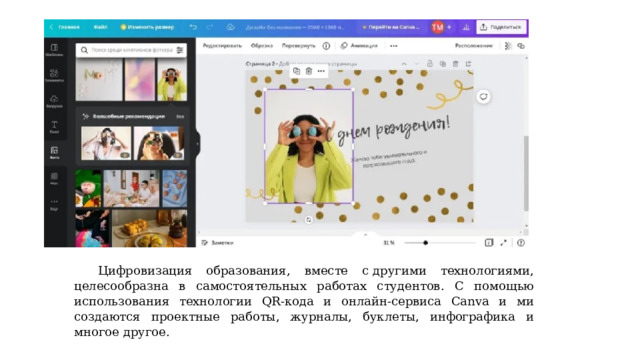Move page up with chevron arrow
The image size is (640, 360).
point(404,64)
